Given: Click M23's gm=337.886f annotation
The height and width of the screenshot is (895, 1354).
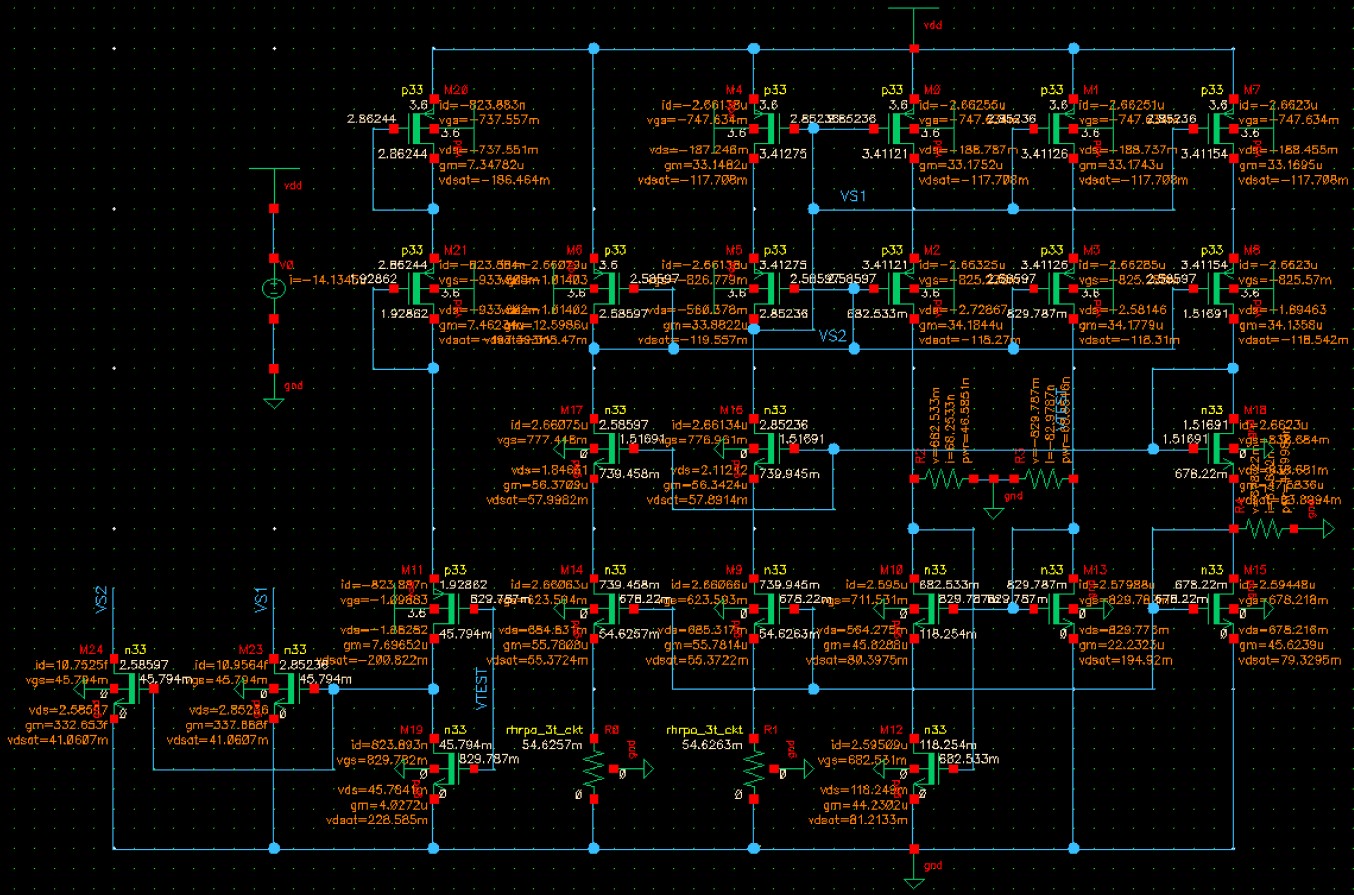Looking at the screenshot, I should point(228,723).
